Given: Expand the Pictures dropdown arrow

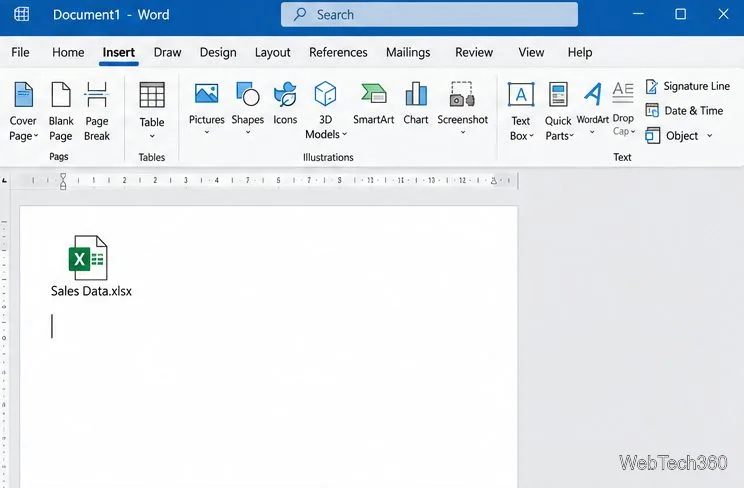Looking at the screenshot, I should tap(206, 133).
